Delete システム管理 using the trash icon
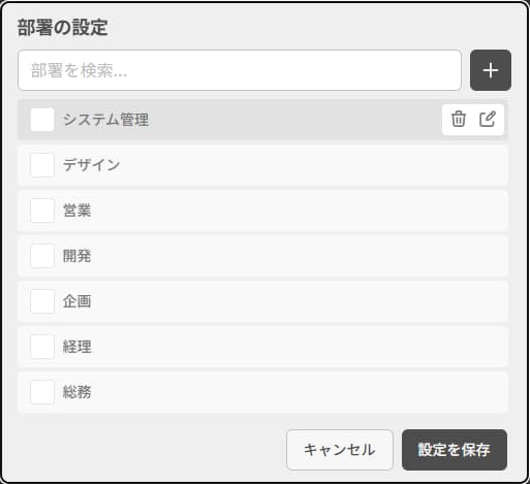Screen dimensions: 530x484 click(x=458, y=119)
